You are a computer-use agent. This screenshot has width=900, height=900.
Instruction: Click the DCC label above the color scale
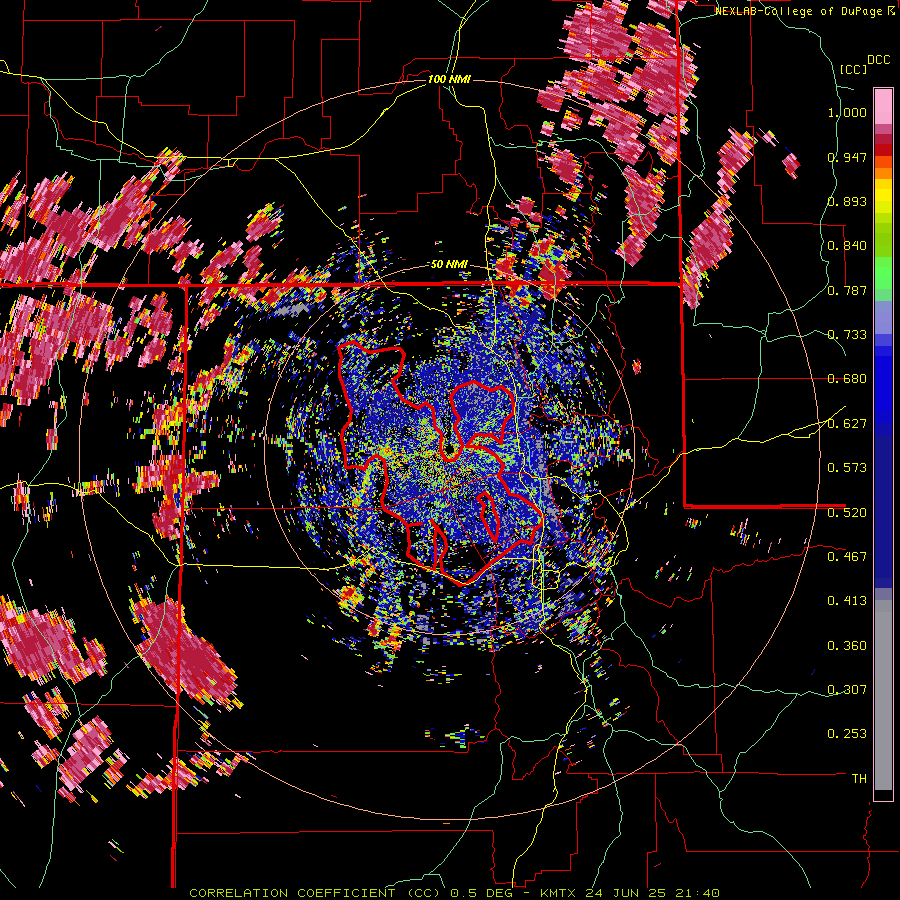click(x=878, y=60)
